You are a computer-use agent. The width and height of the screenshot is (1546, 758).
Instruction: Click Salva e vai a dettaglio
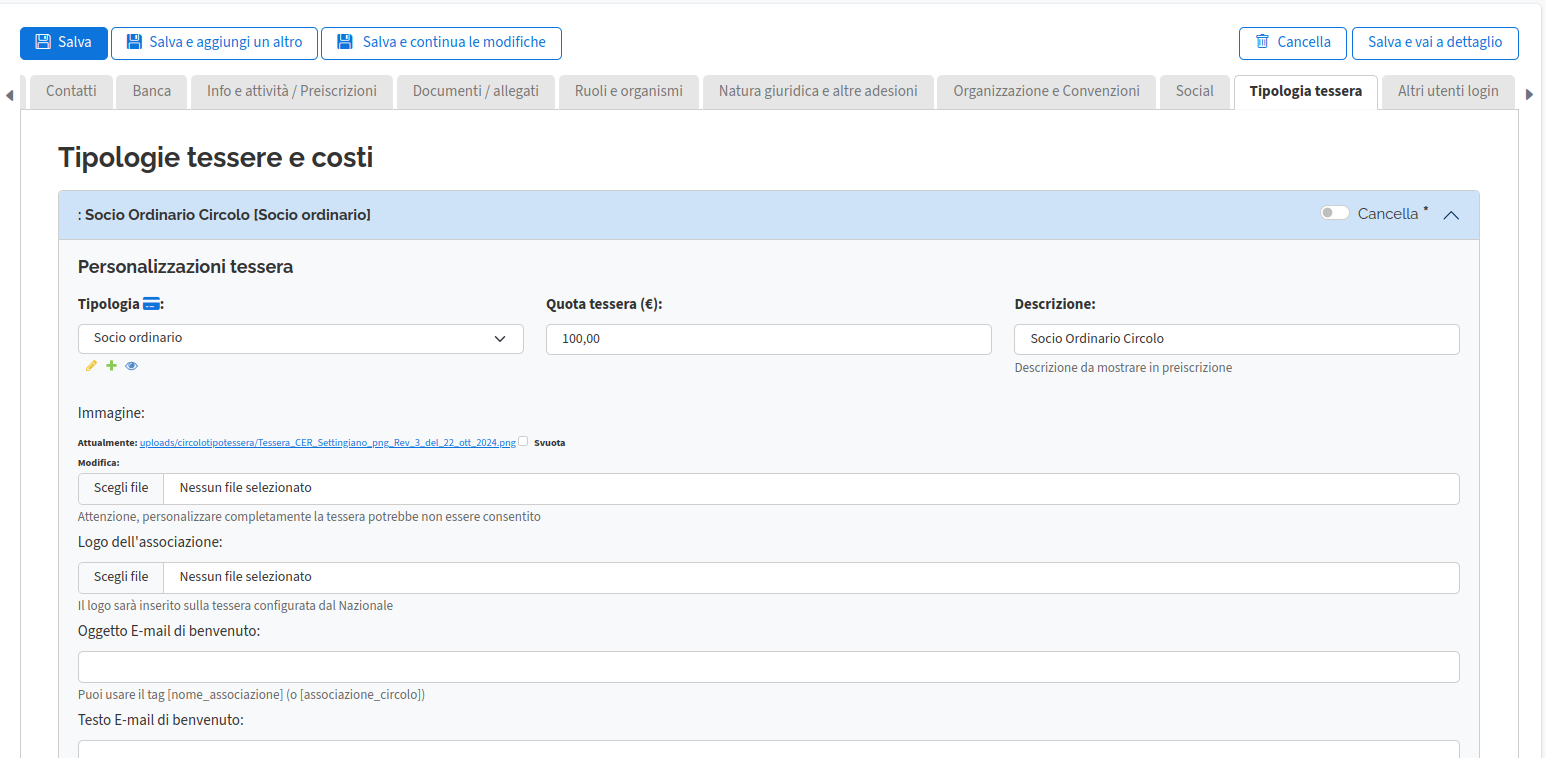[x=1435, y=43]
